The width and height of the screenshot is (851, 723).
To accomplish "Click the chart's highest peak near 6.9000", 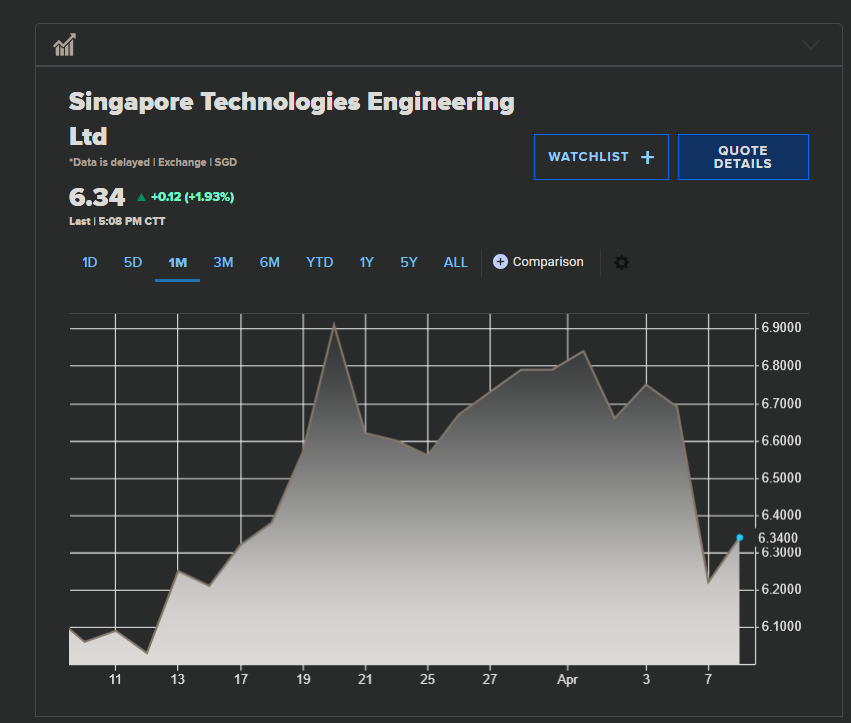I will [x=334, y=324].
